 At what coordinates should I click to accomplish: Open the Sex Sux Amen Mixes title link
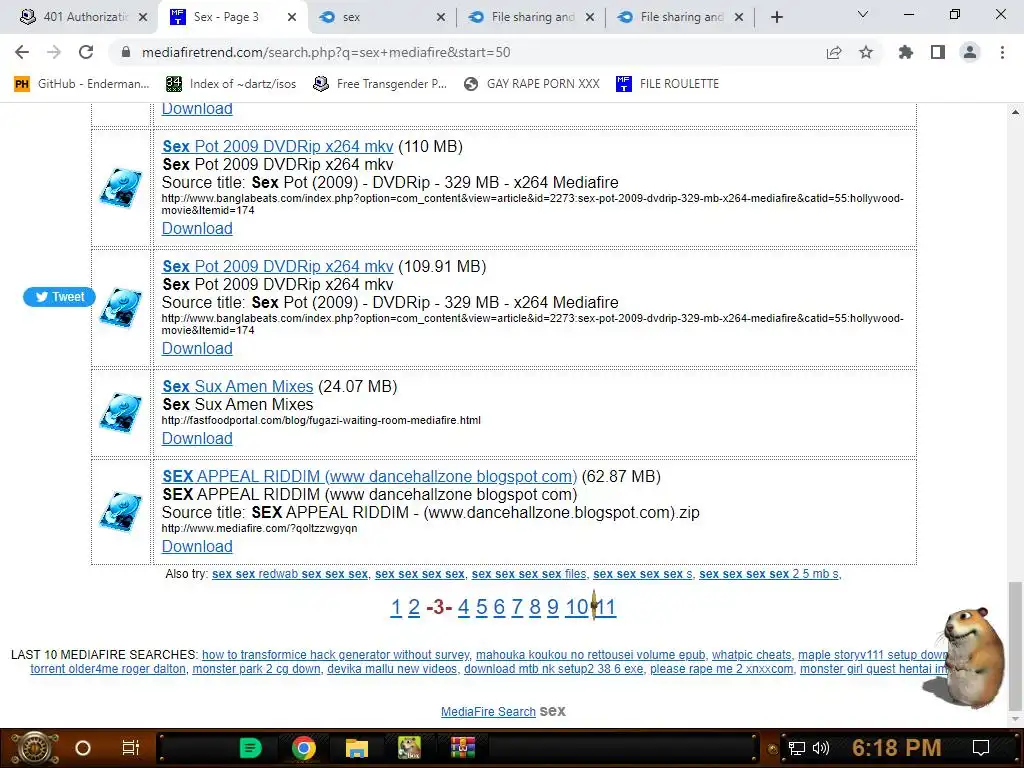[238, 387]
